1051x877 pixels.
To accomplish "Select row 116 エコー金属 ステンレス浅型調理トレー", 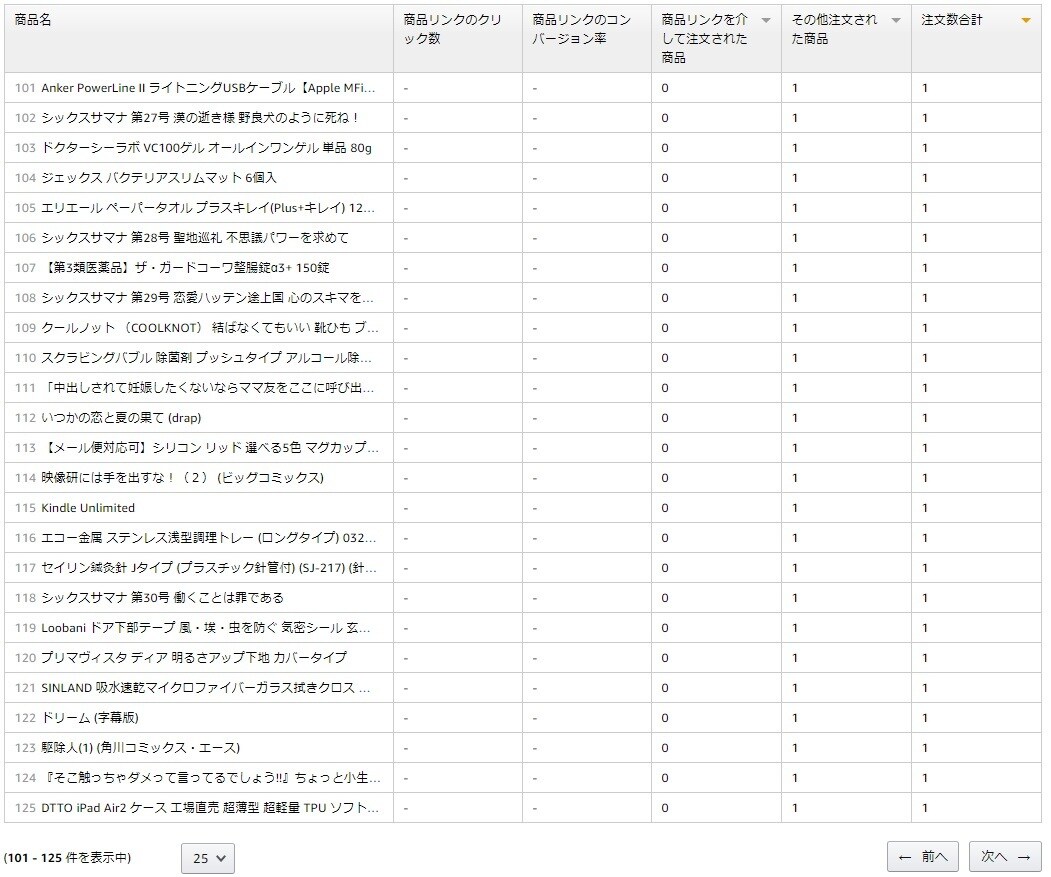I will [523, 538].
